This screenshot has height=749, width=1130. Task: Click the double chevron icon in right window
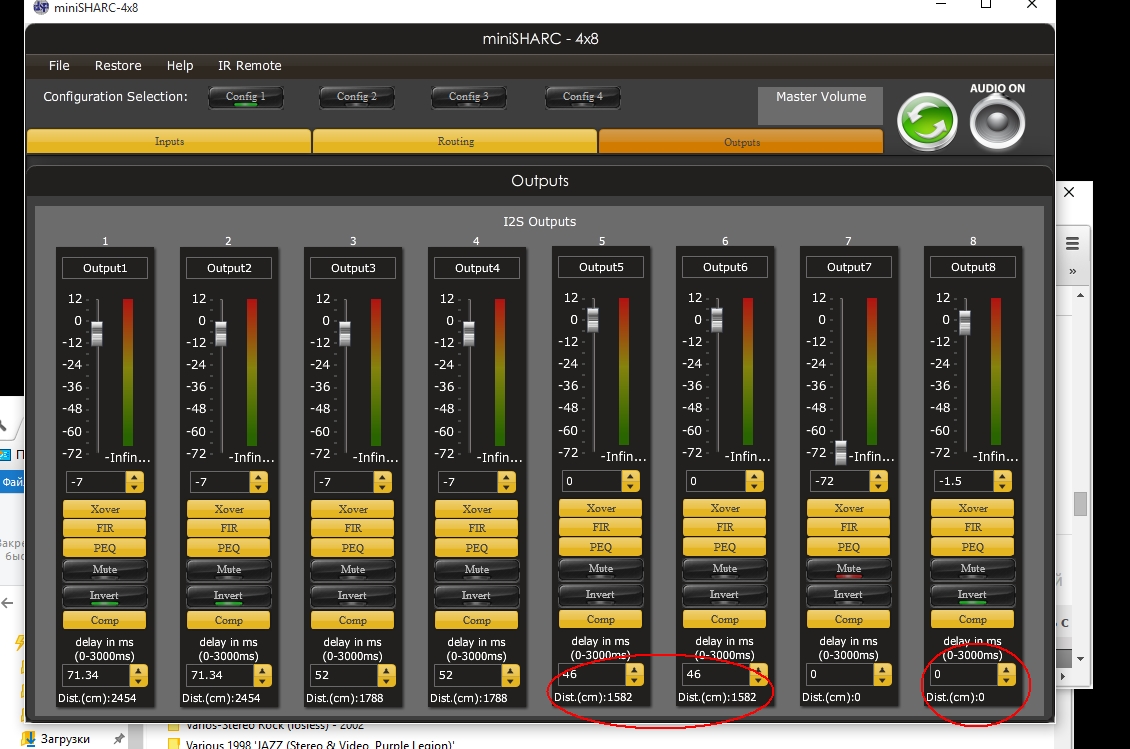1072,271
